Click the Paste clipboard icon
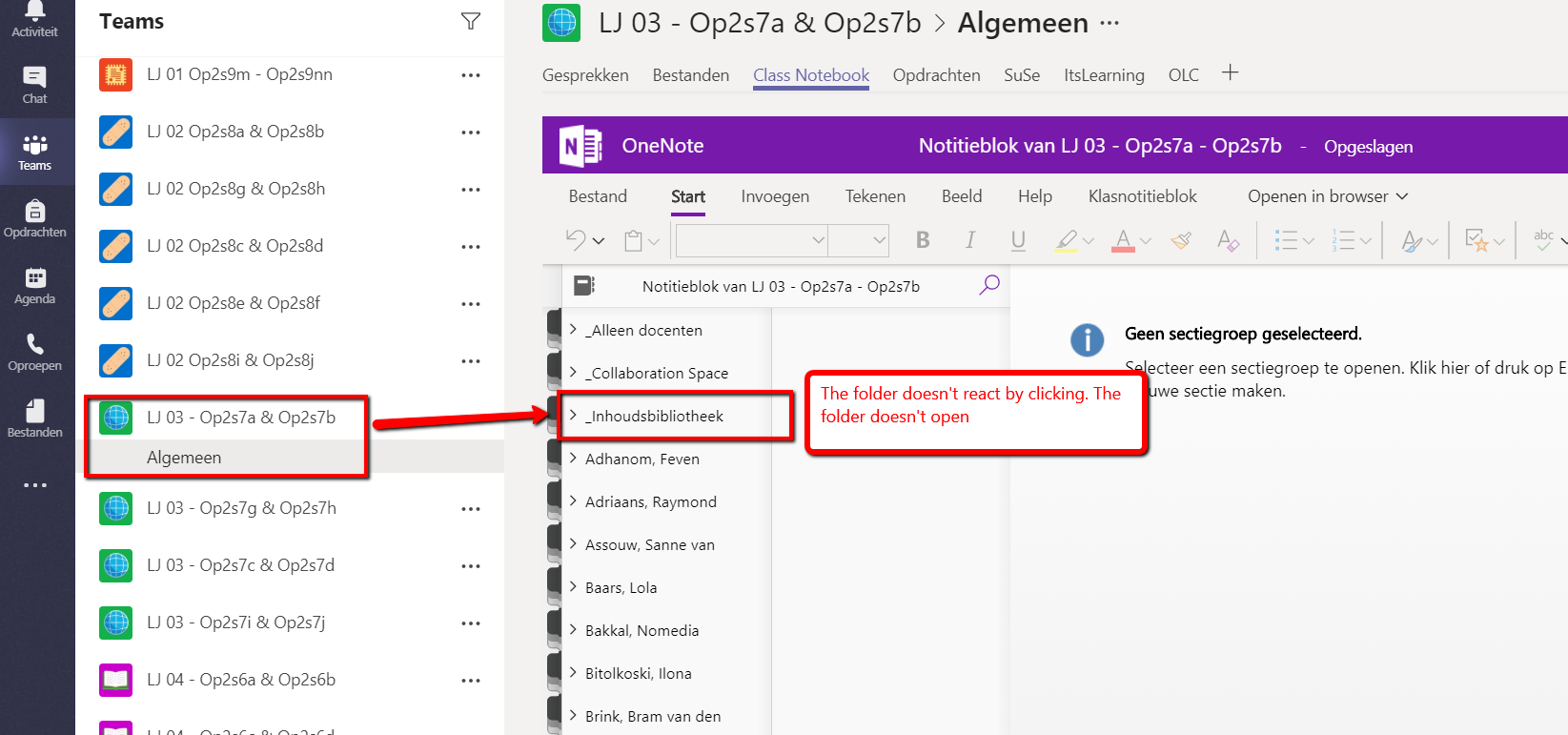Image resolution: width=1568 pixels, height=735 pixels. pyautogui.click(x=633, y=240)
